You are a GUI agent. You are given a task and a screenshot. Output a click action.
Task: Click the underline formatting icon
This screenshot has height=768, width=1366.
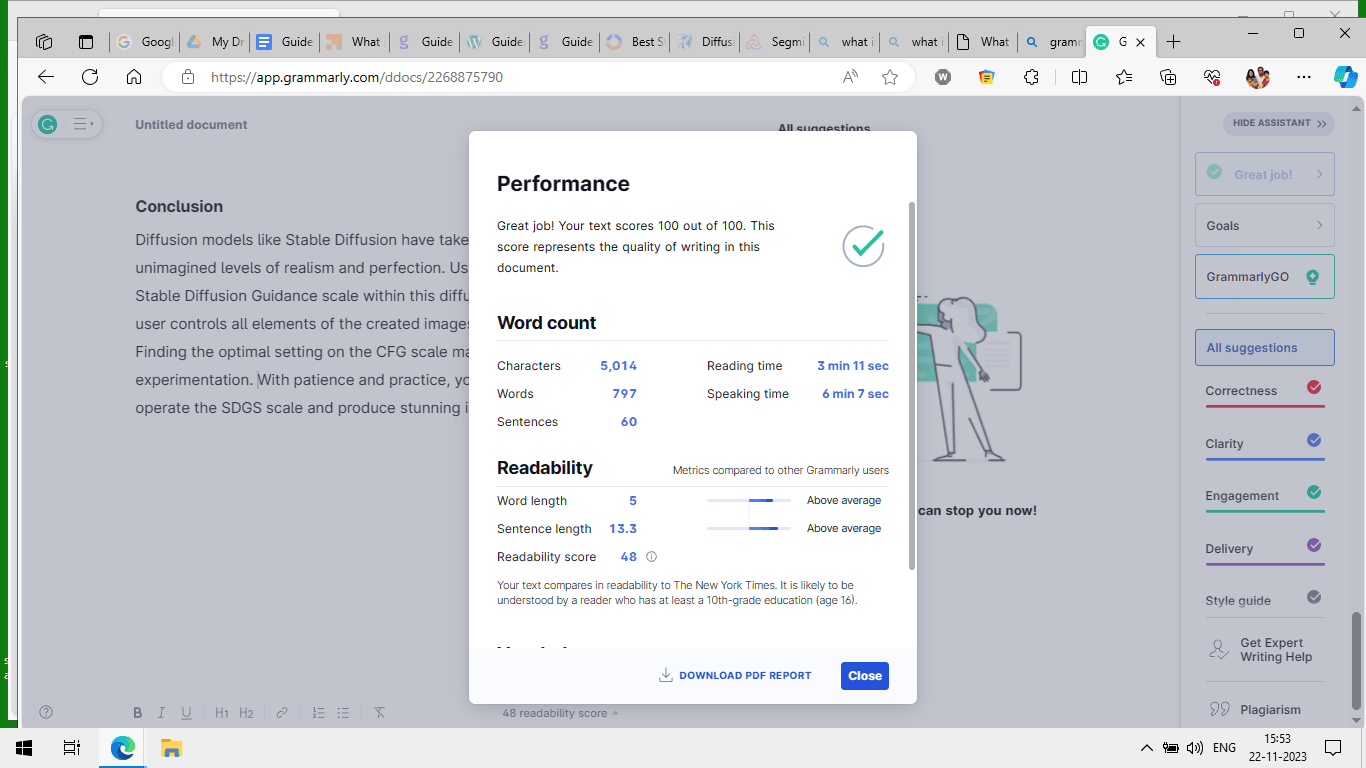click(186, 713)
